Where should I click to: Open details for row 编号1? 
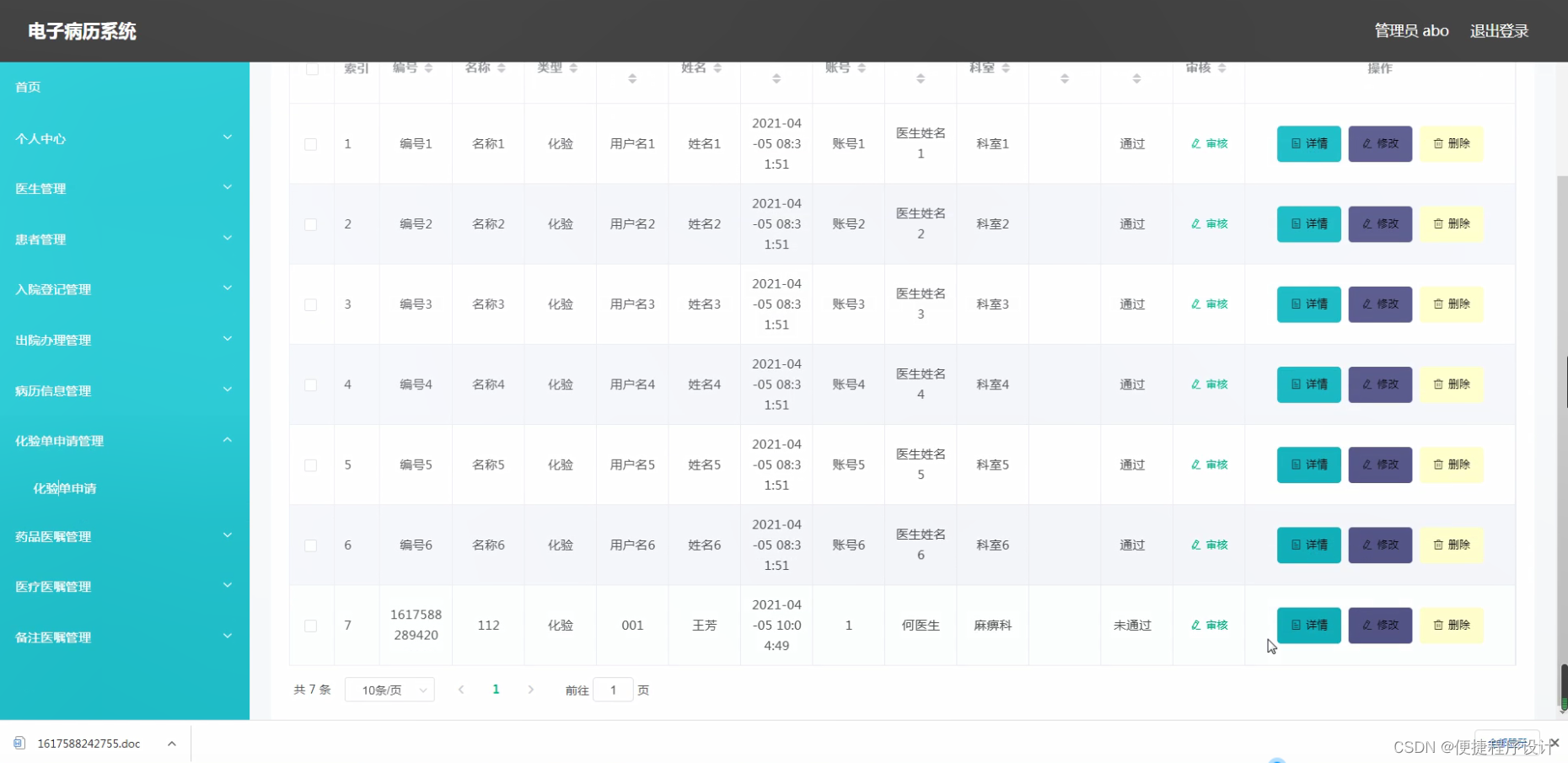[1308, 144]
